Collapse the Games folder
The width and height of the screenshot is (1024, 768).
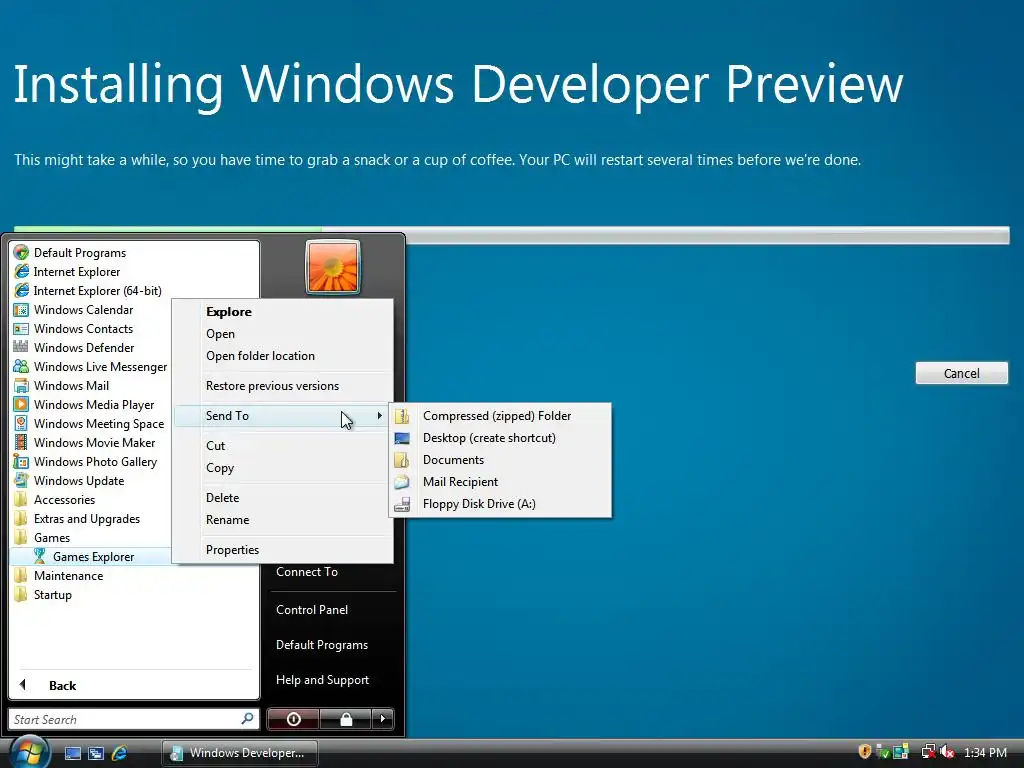[x=52, y=537]
